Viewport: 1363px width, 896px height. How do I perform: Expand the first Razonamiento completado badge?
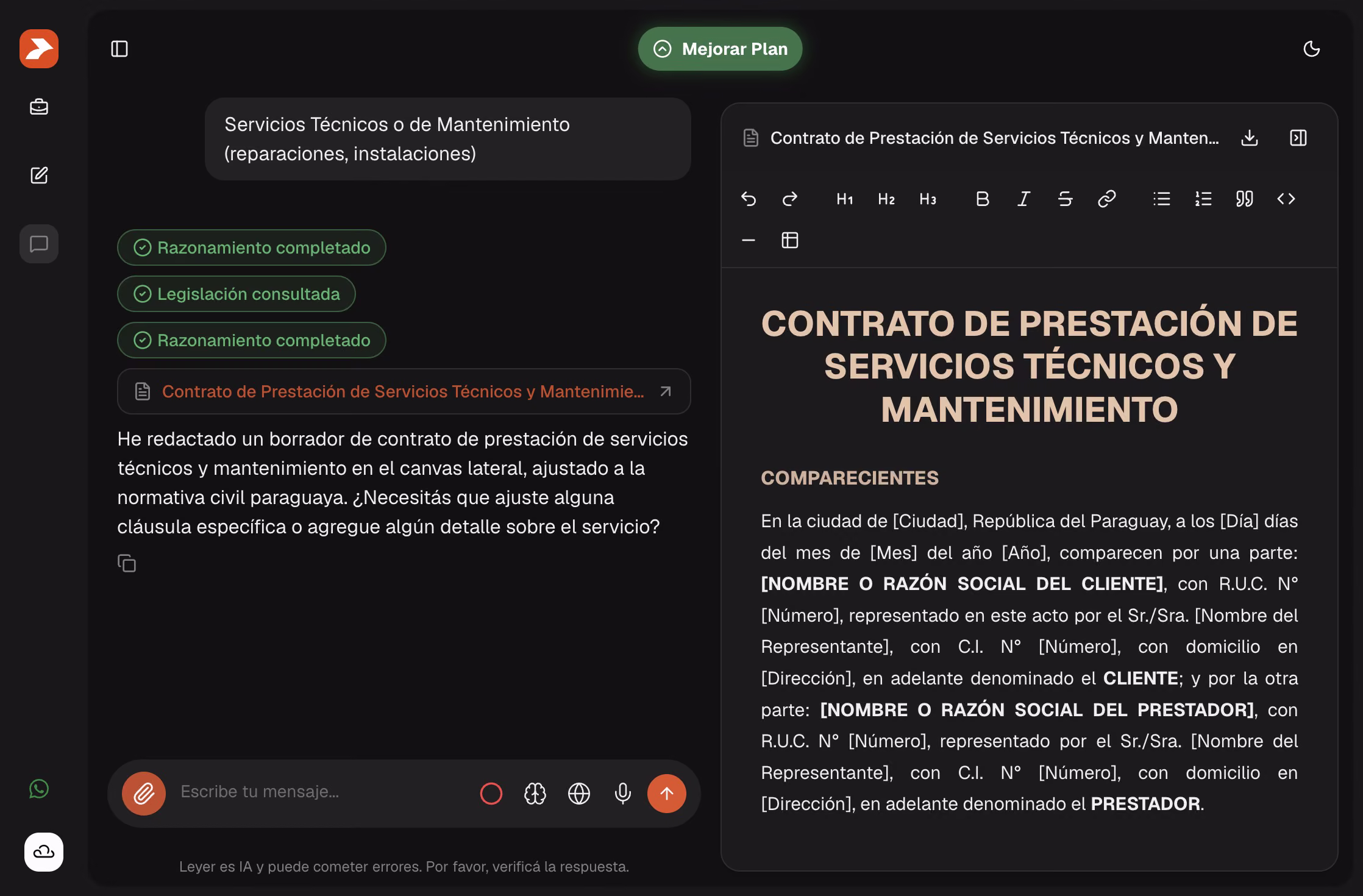point(252,247)
